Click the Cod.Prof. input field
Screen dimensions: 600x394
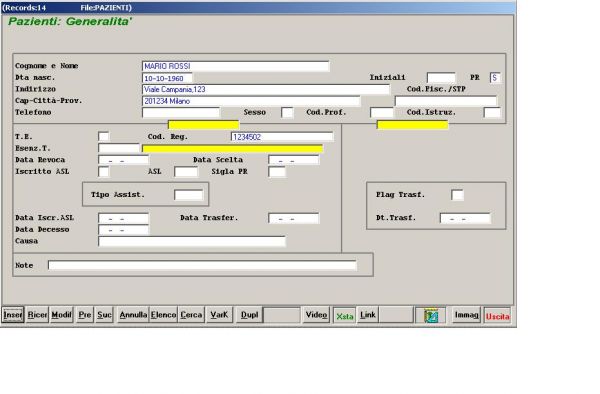[382, 112]
